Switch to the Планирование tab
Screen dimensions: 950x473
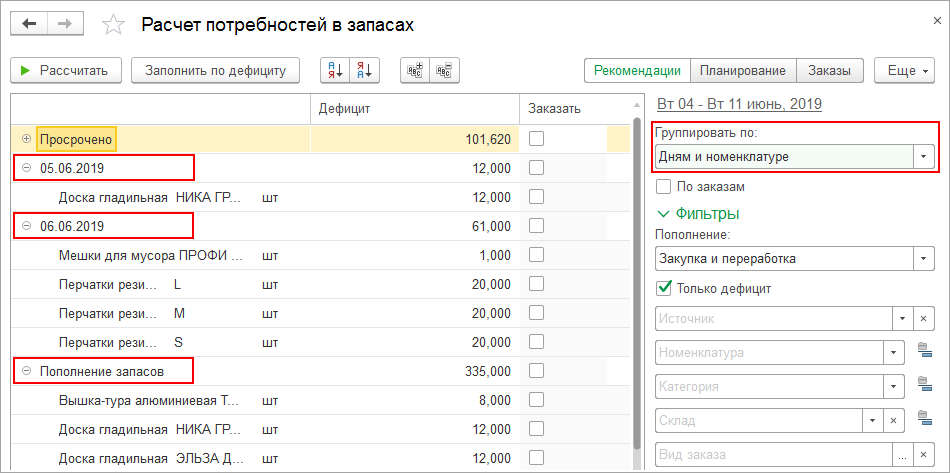[742, 70]
